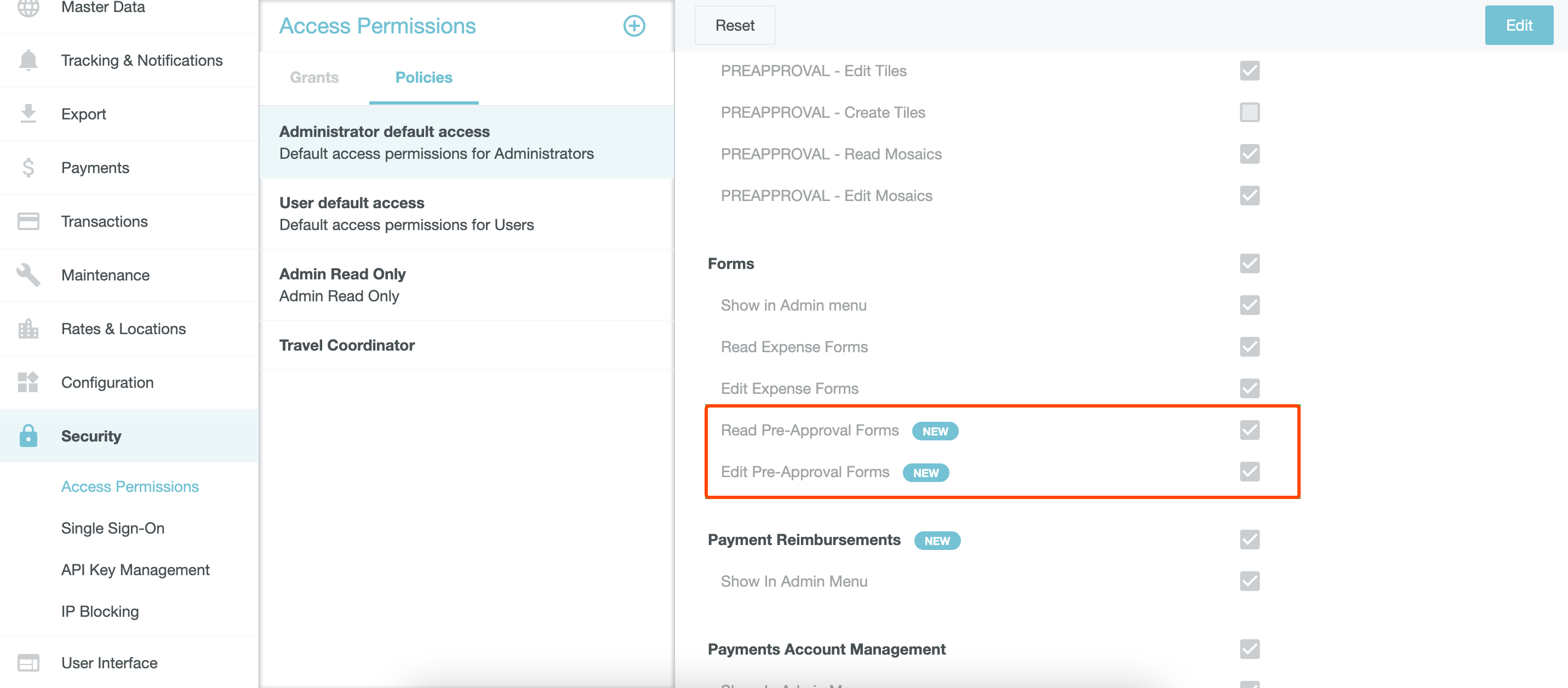
Task: Open Single Sign-On settings
Action: click(x=113, y=528)
